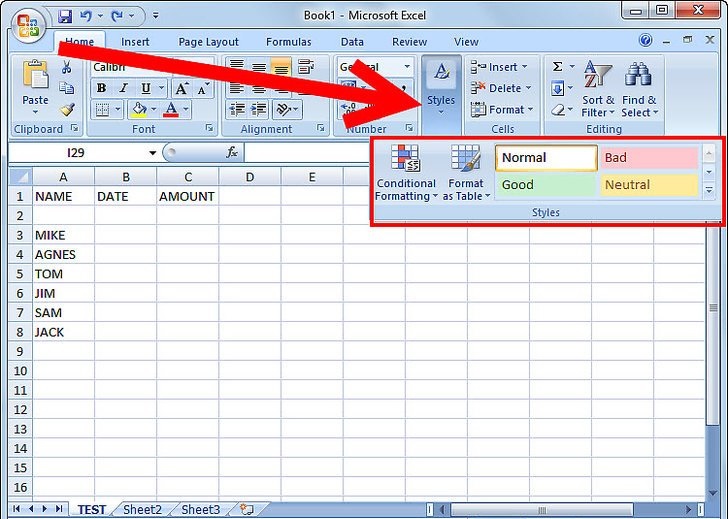Open the Clipboard dialog launcher
The height and width of the screenshot is (519, 728).
(75, 128)
